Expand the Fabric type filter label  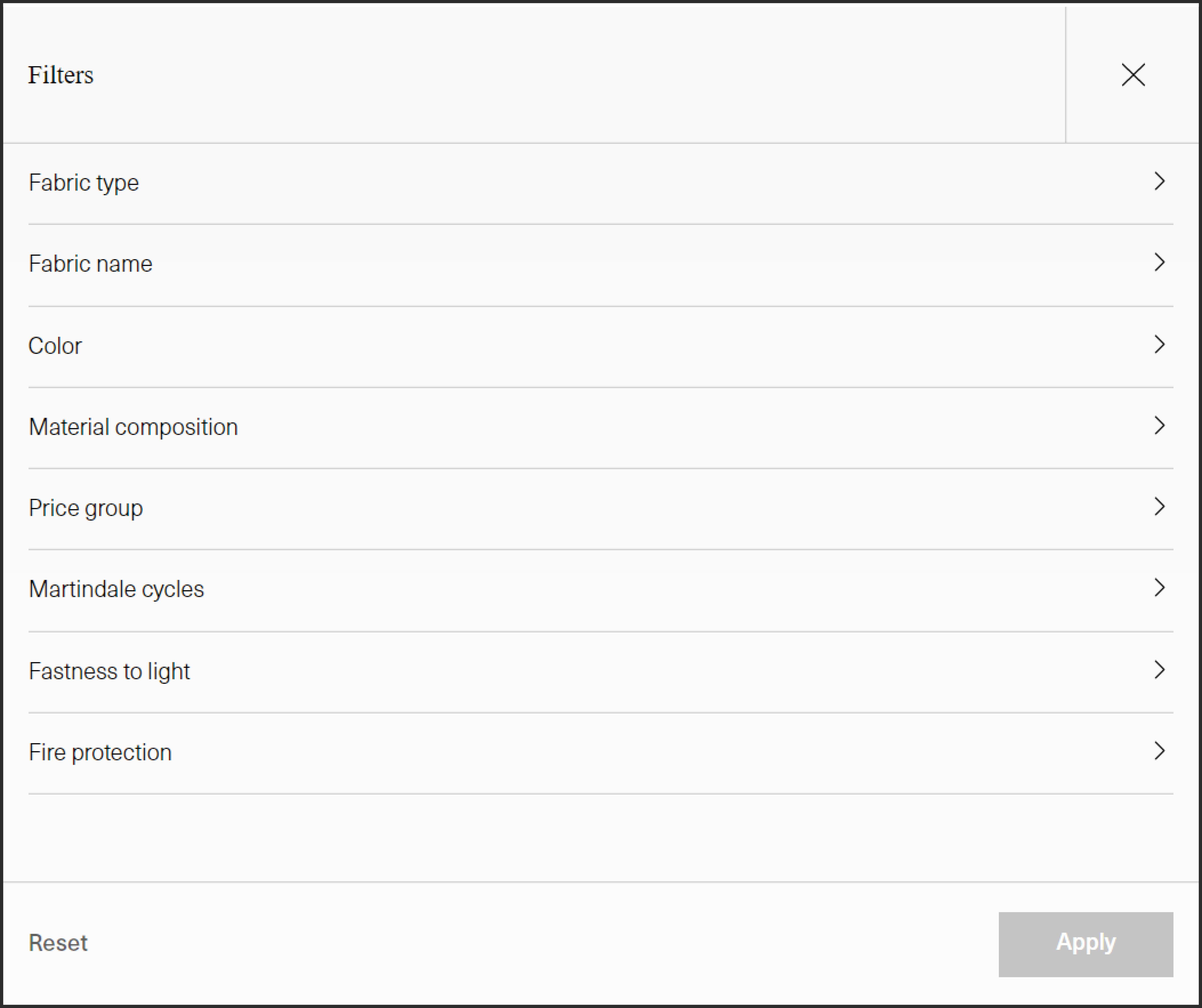(84, 183)
